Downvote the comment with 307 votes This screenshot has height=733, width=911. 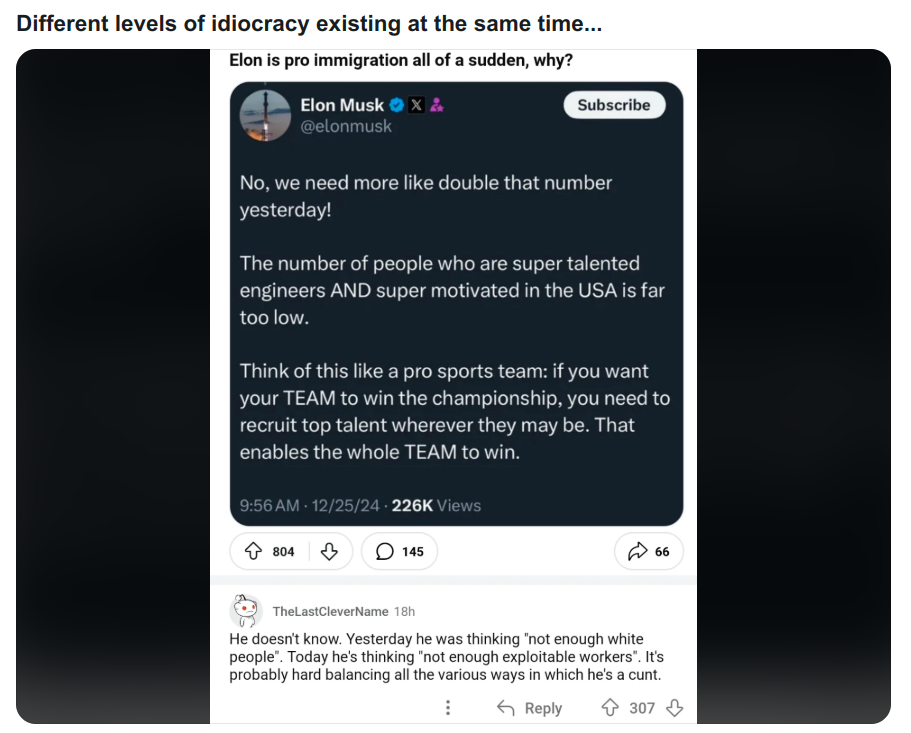[674, 707]
